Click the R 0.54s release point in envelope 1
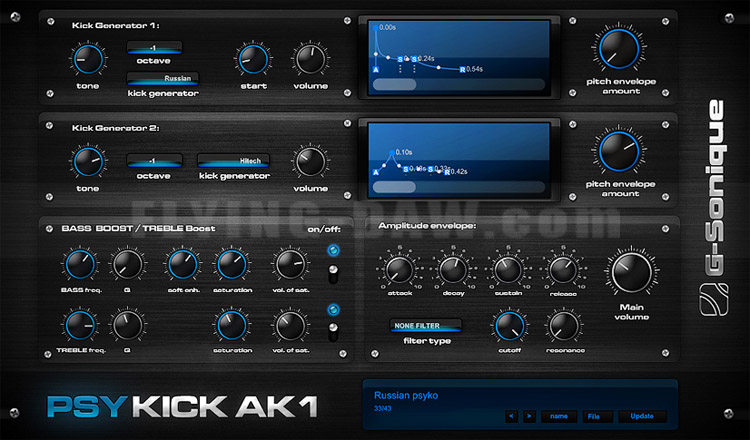This screenshot has width=750, height=440. pos(463,70)
